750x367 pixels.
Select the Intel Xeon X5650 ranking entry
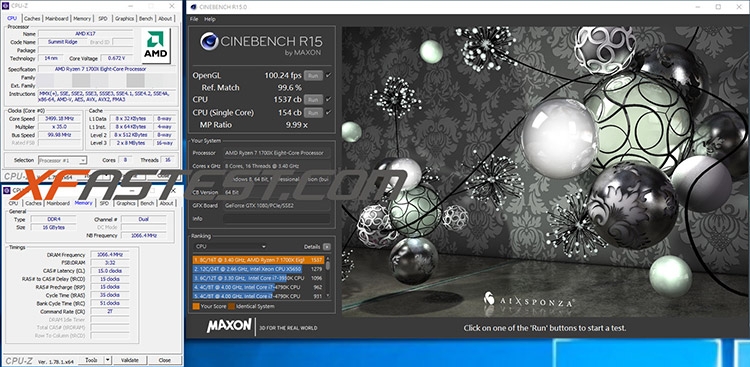(x=259, y=269)
